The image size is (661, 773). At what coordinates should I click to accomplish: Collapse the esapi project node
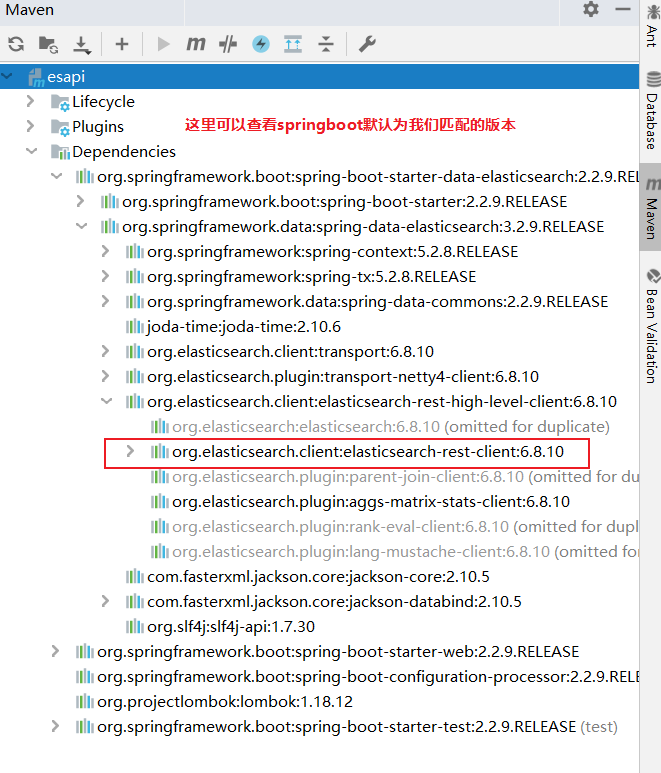click(x=7, y=76)
